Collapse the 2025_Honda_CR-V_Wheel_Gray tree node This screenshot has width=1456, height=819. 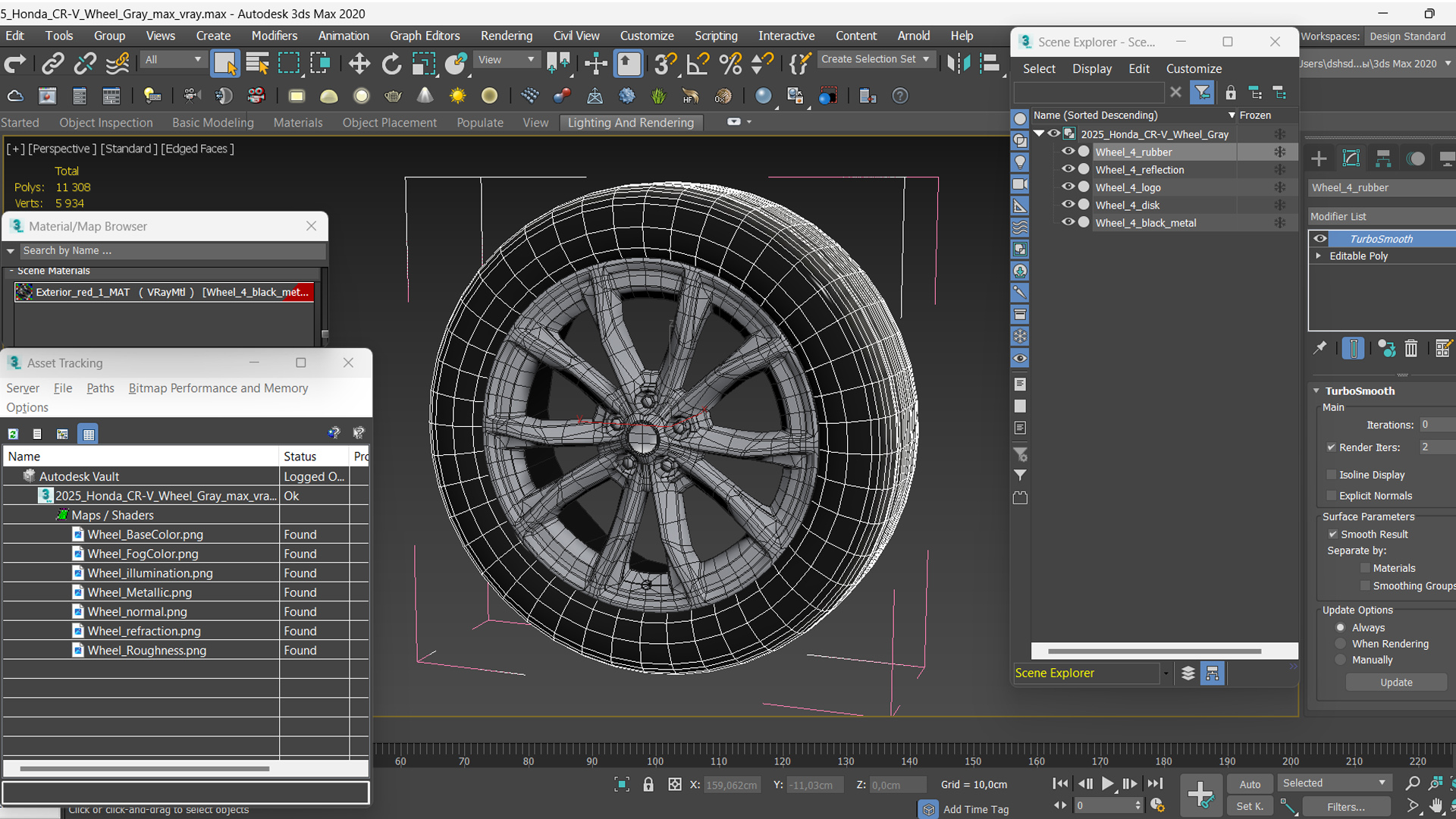pyautogui.click(x=1039, y=133)
